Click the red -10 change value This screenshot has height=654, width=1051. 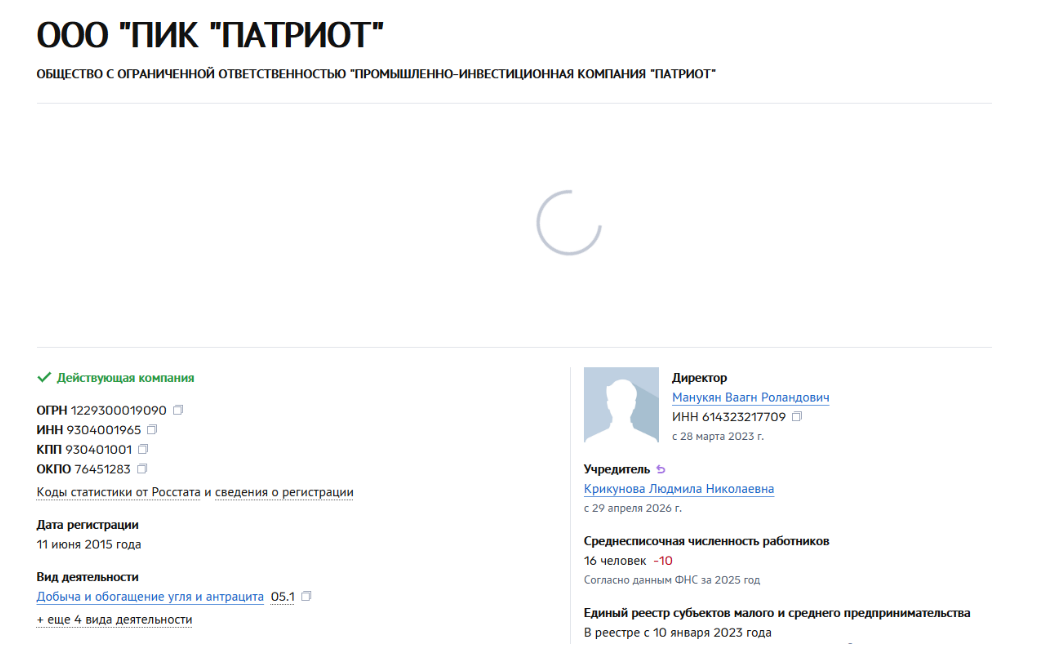pos(663,561)
